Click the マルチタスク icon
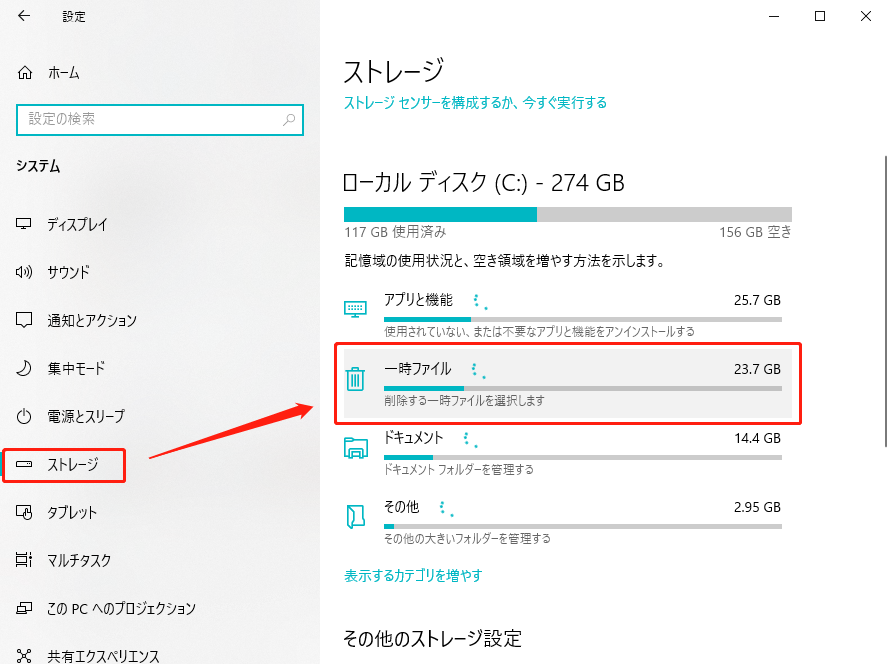This screenshot has width=889, height=664. (24, 560)
